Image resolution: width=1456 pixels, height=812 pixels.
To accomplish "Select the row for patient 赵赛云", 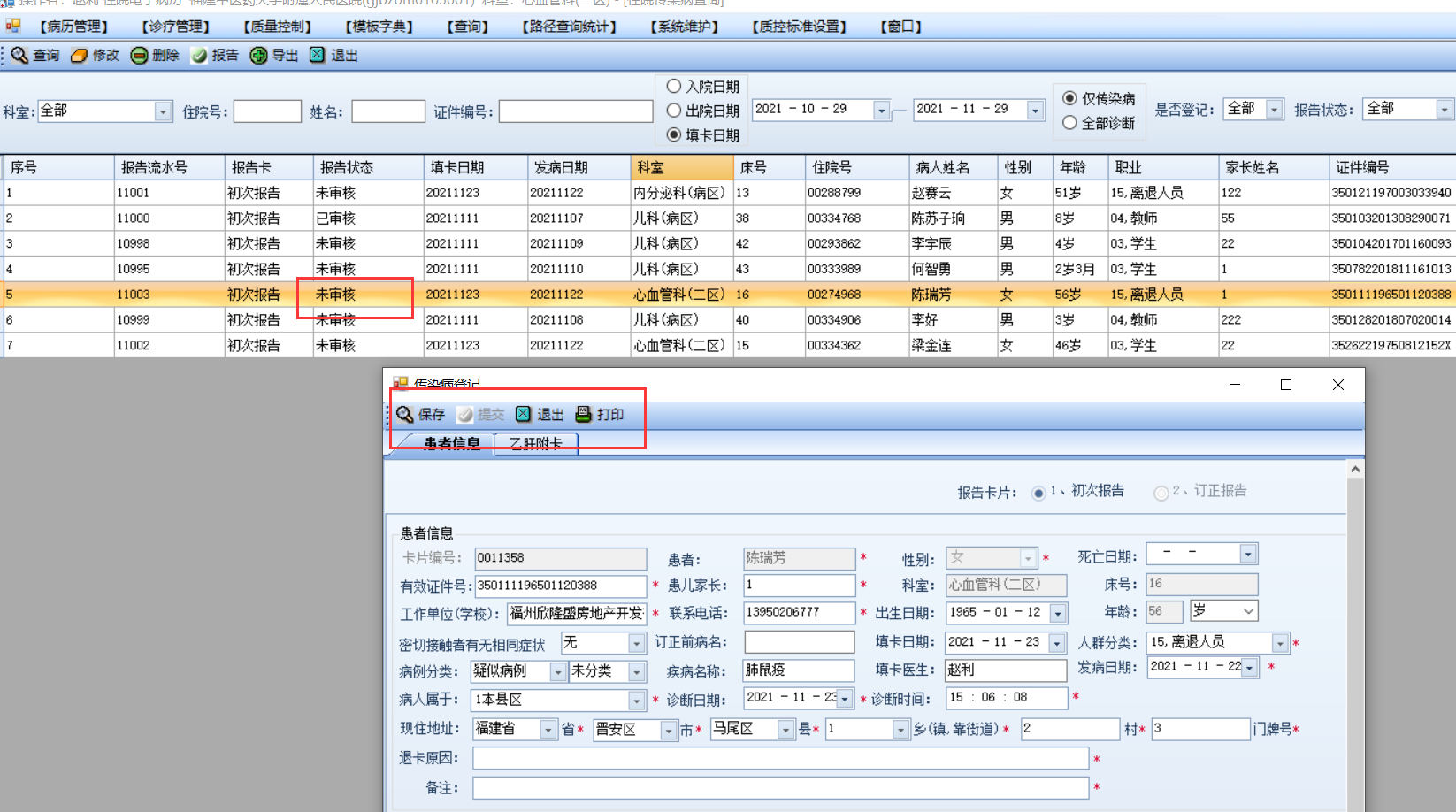I will tap(728, 193).
